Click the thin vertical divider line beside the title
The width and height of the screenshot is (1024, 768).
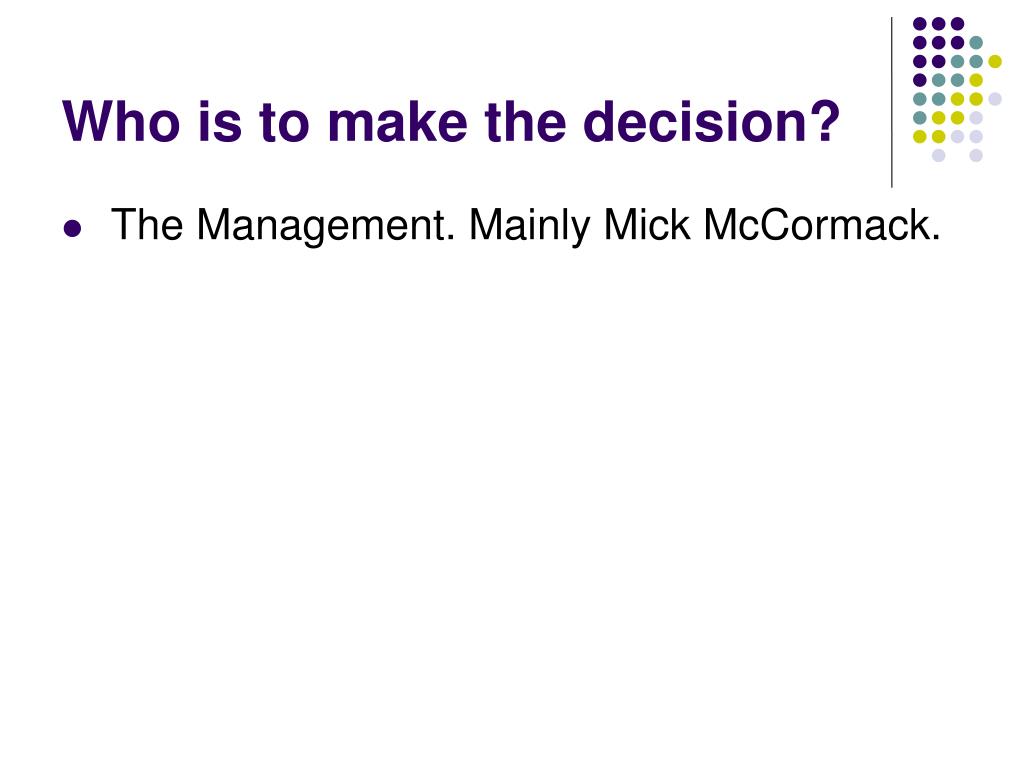pos(892,103)
